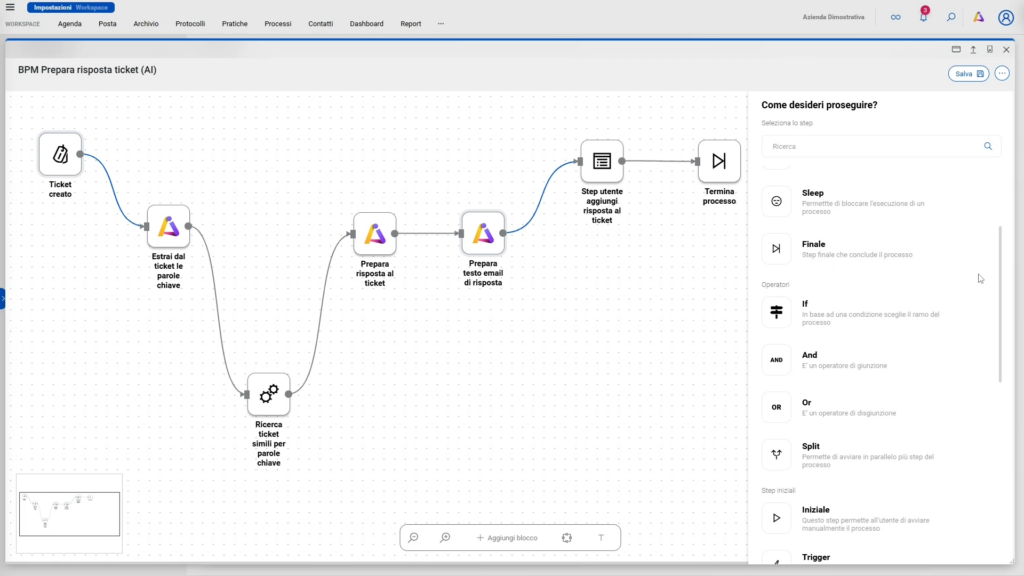Open the hamburger main menu
The height and width of the screenshot is (576, 1024).
tap(10, 7)
